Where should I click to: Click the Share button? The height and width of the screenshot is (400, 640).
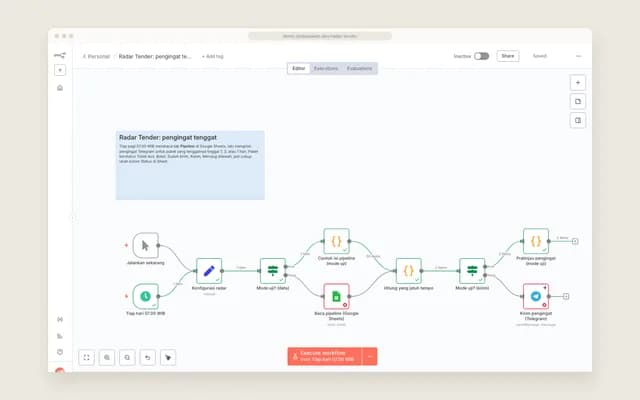click(x=508, y=56)
